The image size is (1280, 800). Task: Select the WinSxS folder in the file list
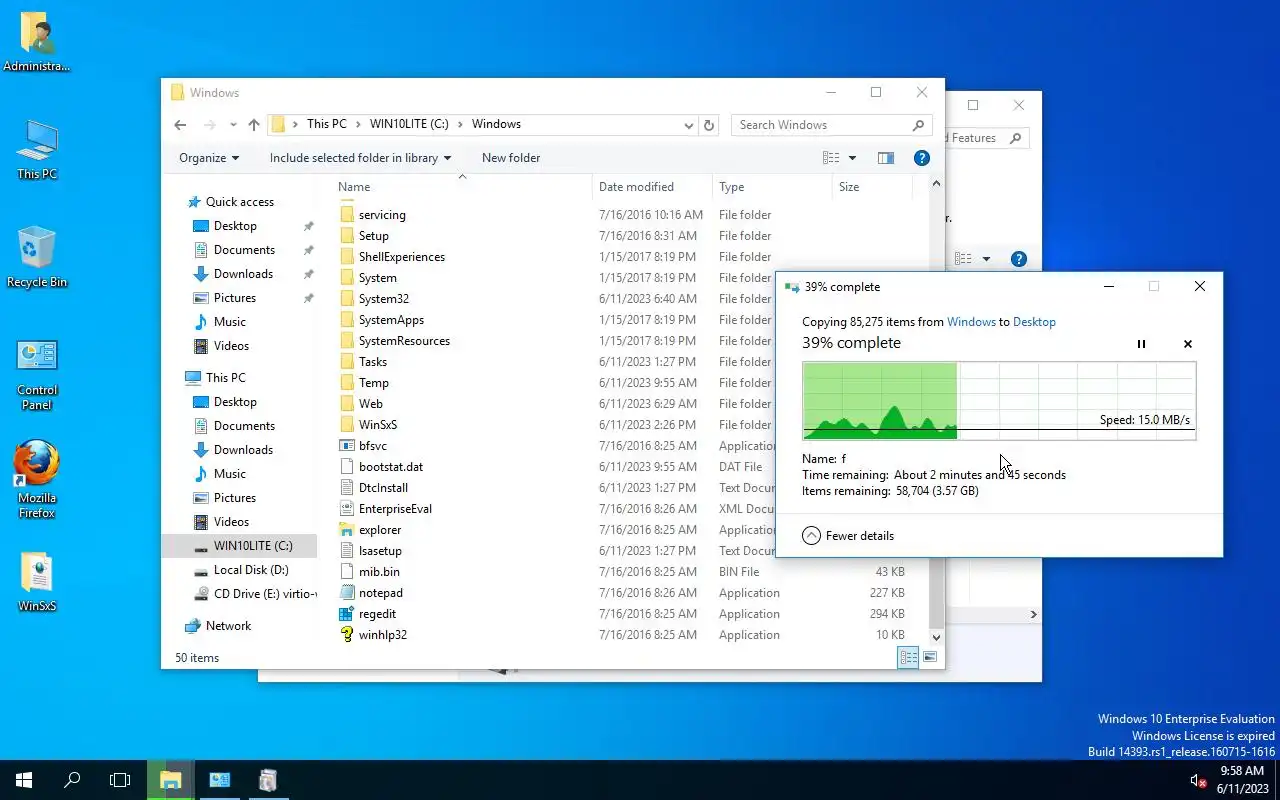click(x=378, y=425)
